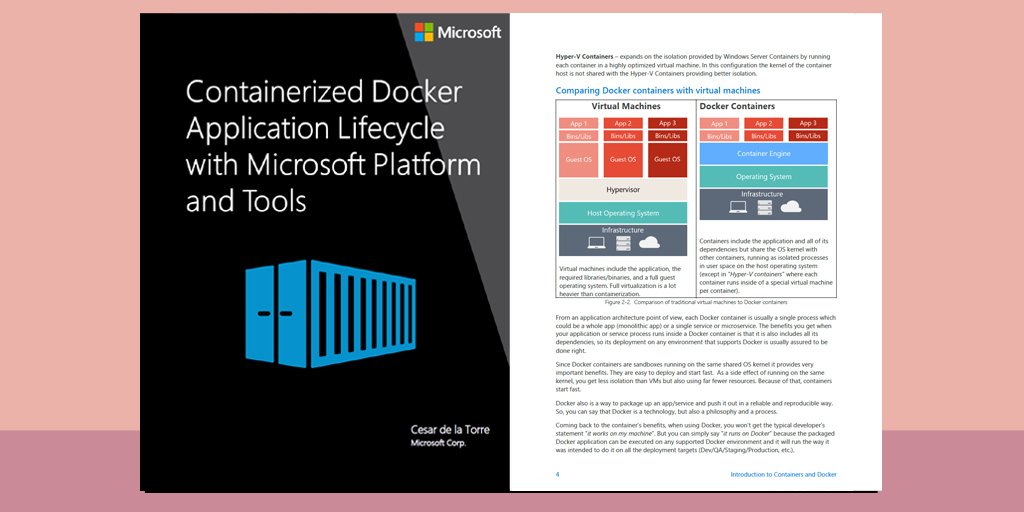Click the App 3 box under Docker Containers
The width and height of the screenshot is (1024, 512).
click(808, 123)
